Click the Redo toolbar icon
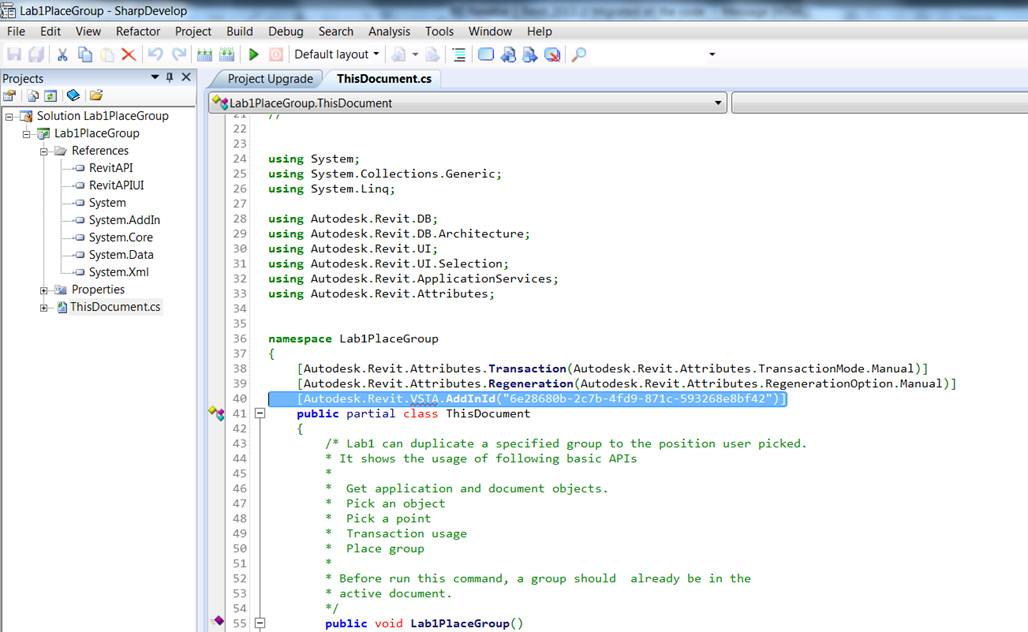Image resolution: width=1028 pixels, height=632 pixels. [178, 54]
